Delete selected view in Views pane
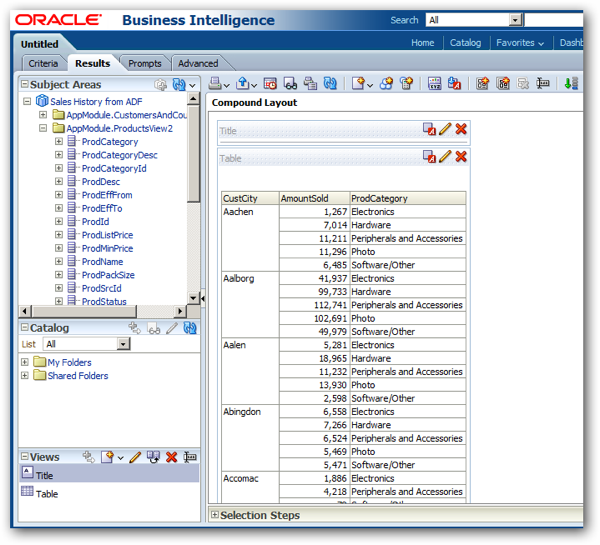 coord(171,457)
